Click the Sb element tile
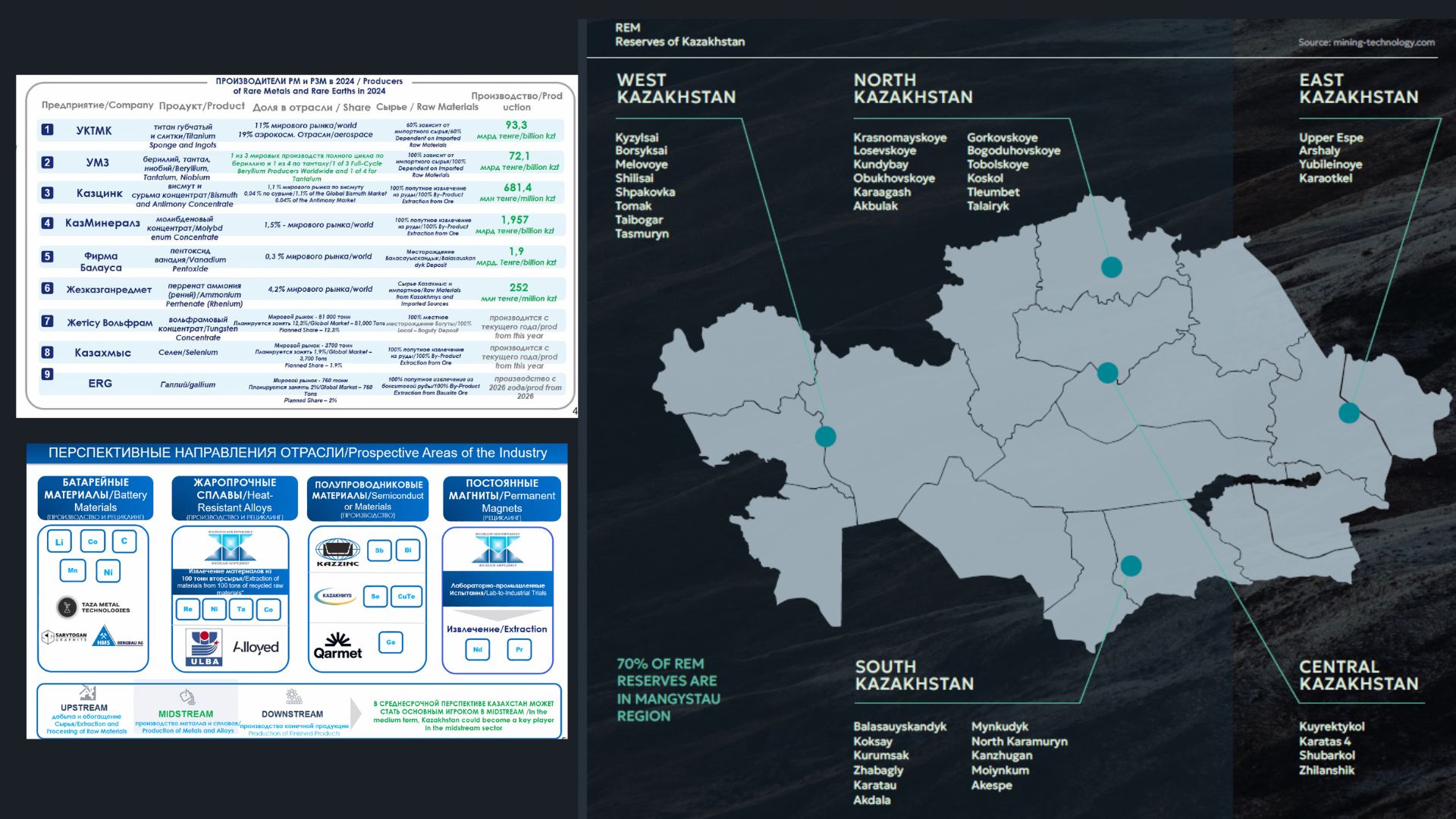The image size is (1456, 819). pyautogui.click(x=379, y=551)
